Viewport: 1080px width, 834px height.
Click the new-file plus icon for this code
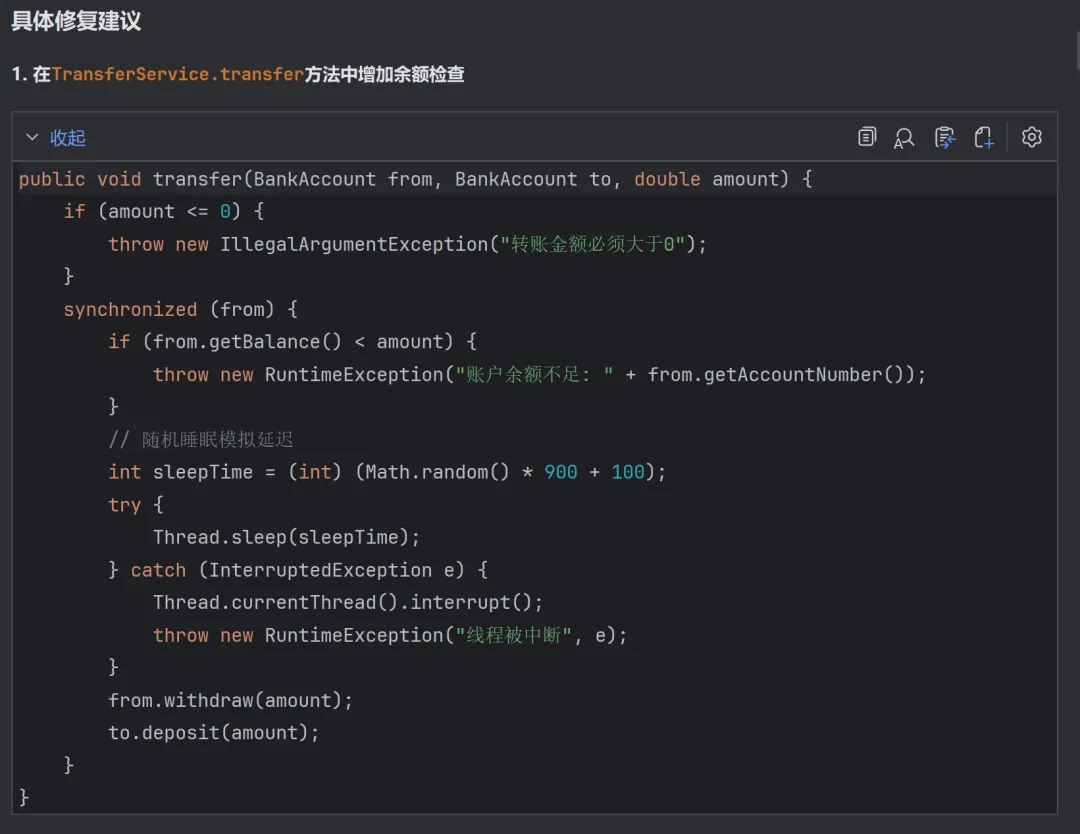984,138
